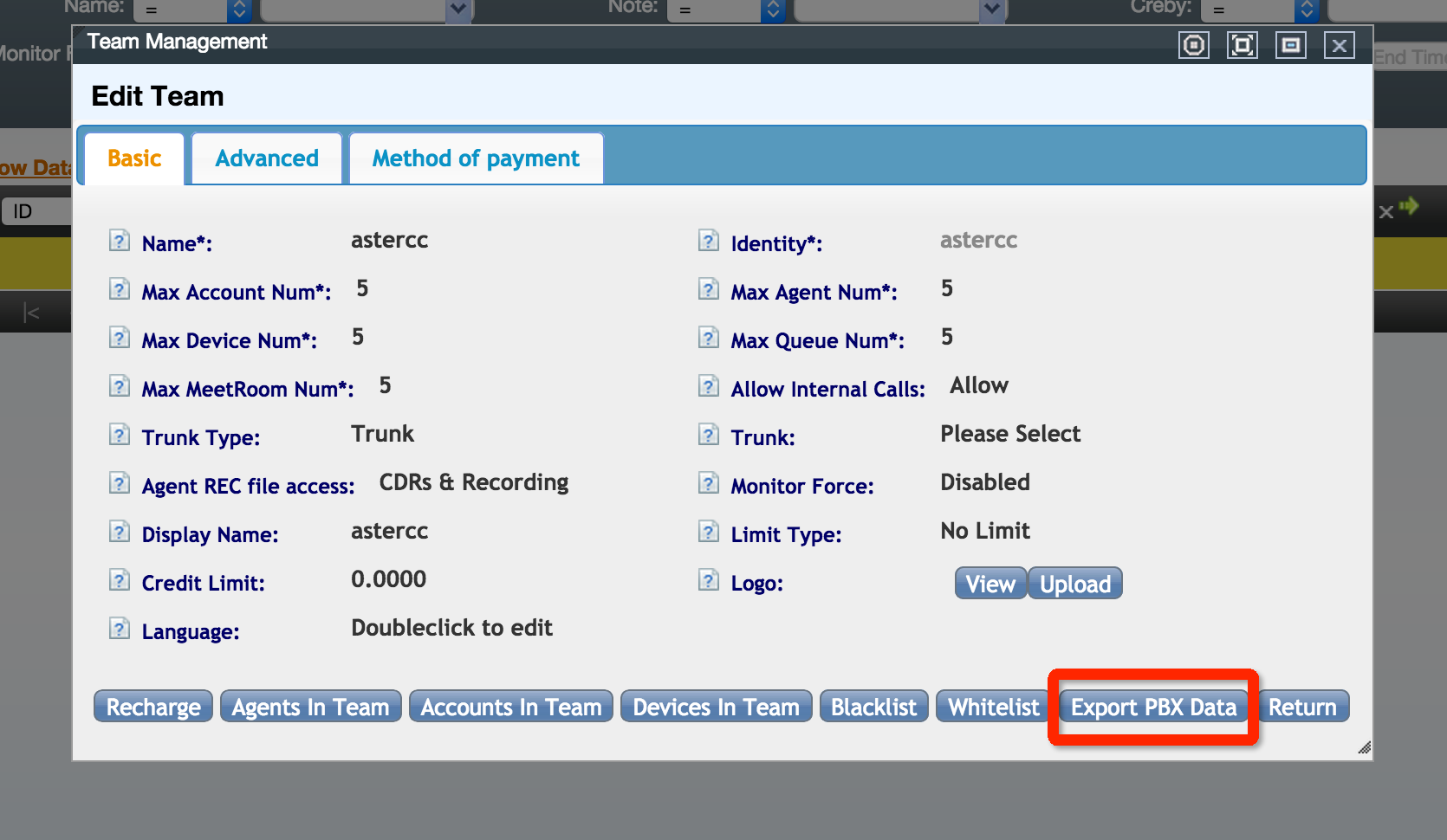Click help icon beside Credit Limit
The height and width of the screenshot is (840, 1447).
120,580
